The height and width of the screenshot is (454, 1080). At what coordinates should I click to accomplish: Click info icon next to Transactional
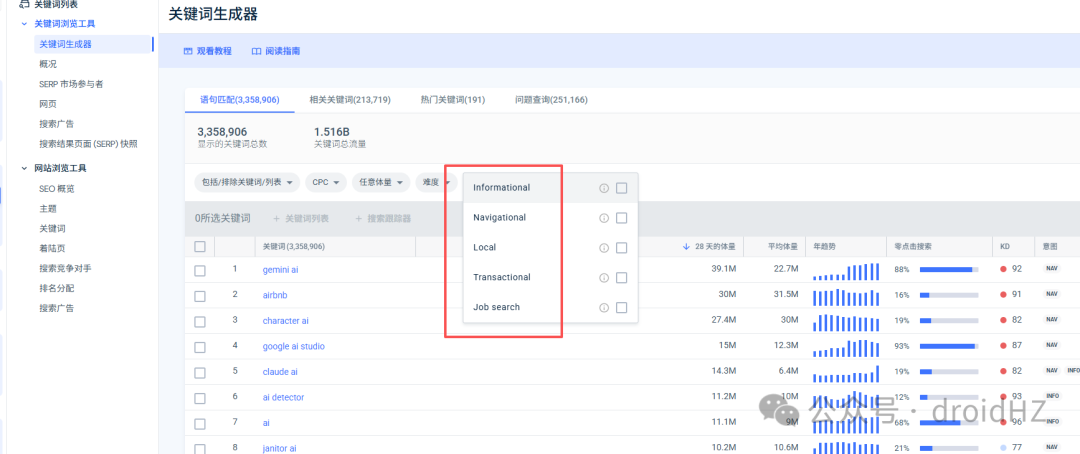604,278
